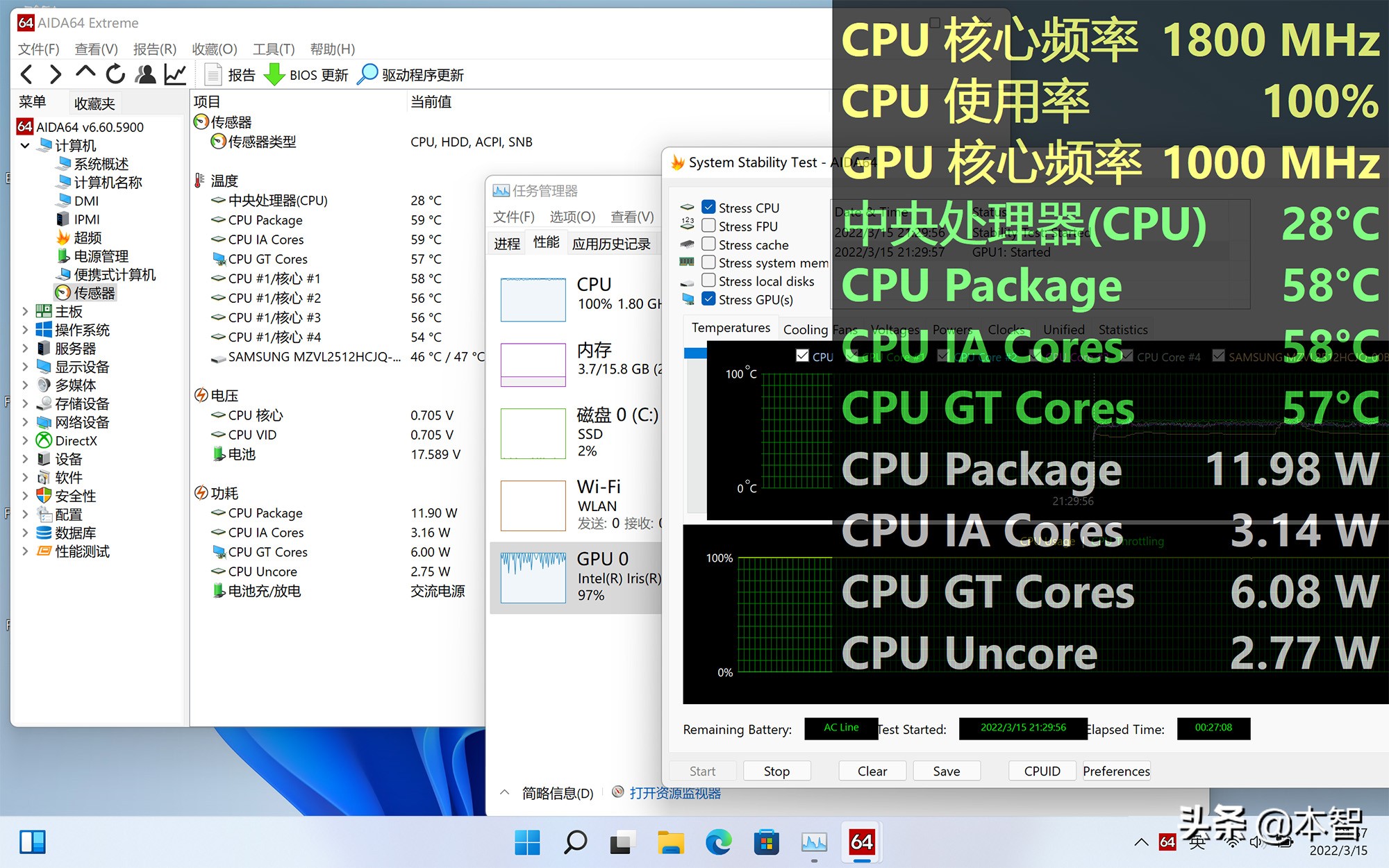Click the Clear button in Stability Test
The width and height of the screenshot is (1389, 868).
pyautogui.click(x=872, y=771)
